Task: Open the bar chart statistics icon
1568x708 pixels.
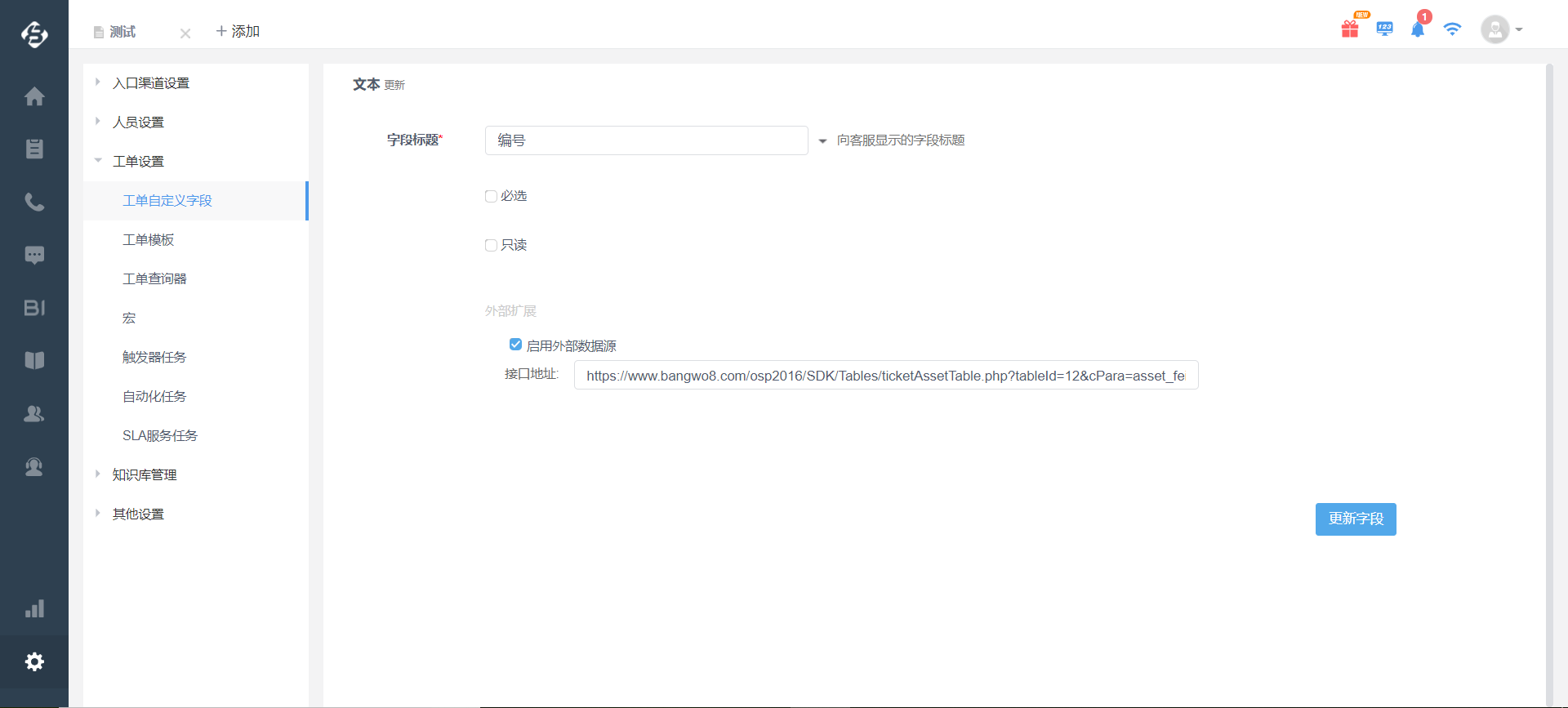Action: (34, 609)
